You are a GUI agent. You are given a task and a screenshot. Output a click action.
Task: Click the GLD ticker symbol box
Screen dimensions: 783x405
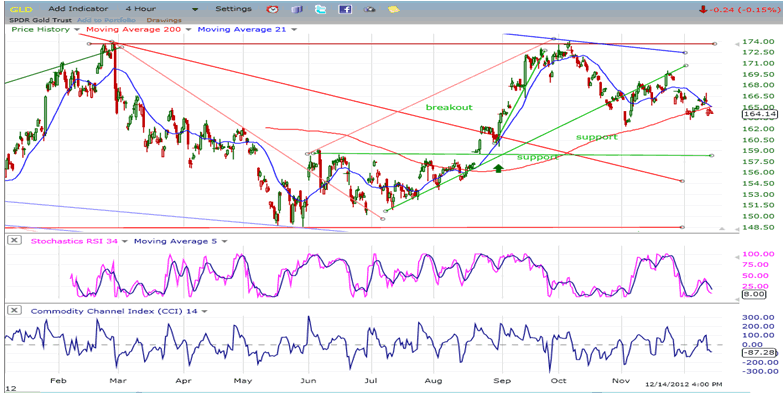click(20, 8)
